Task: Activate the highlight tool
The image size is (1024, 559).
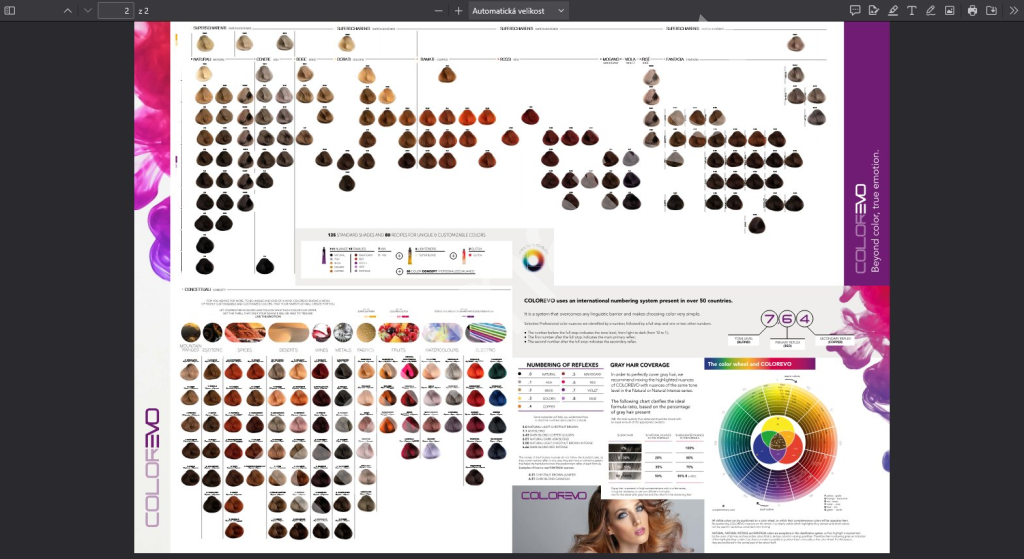Action: (x=893, y=10)
